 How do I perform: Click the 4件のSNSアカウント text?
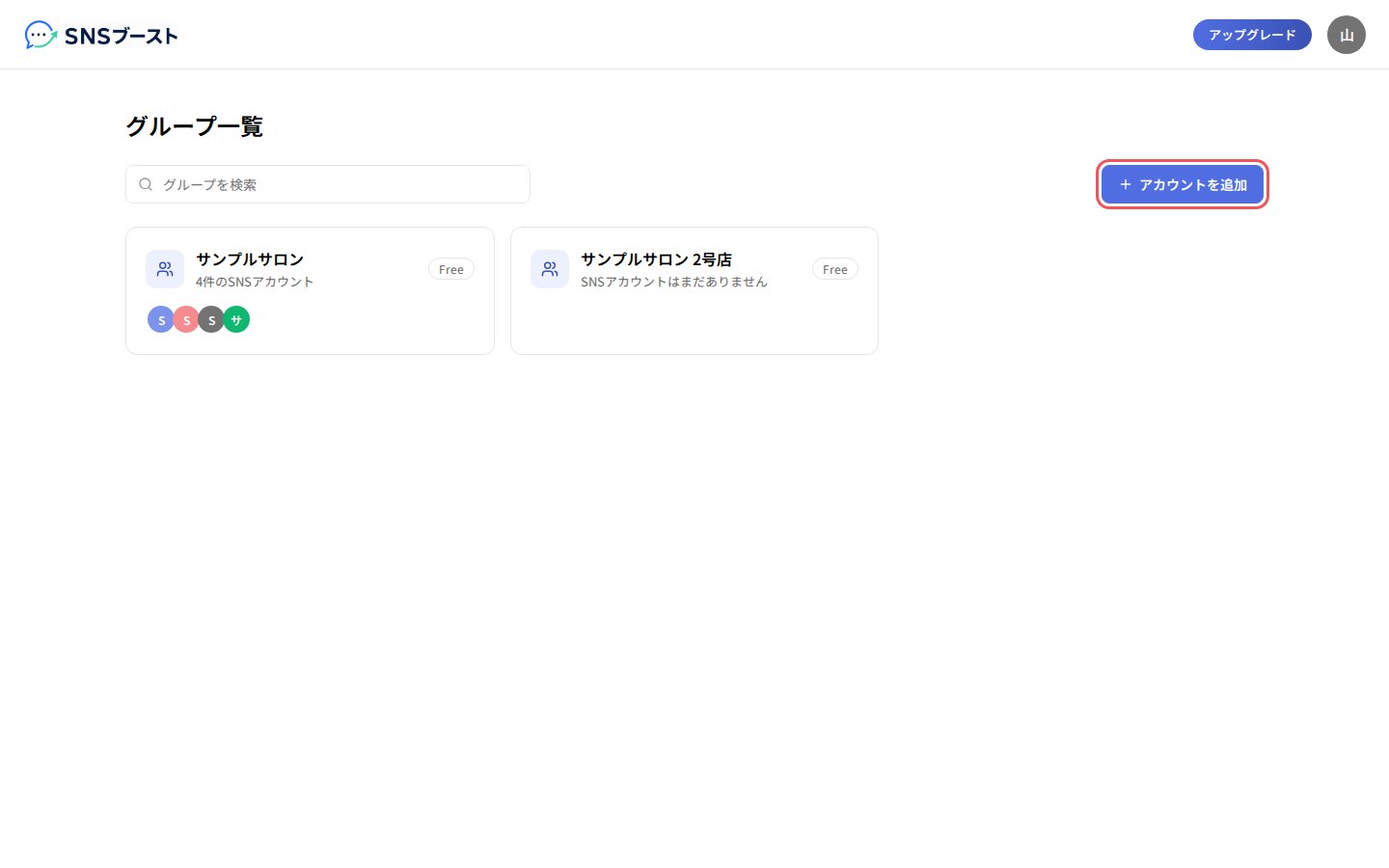click(x=255, y=282)
